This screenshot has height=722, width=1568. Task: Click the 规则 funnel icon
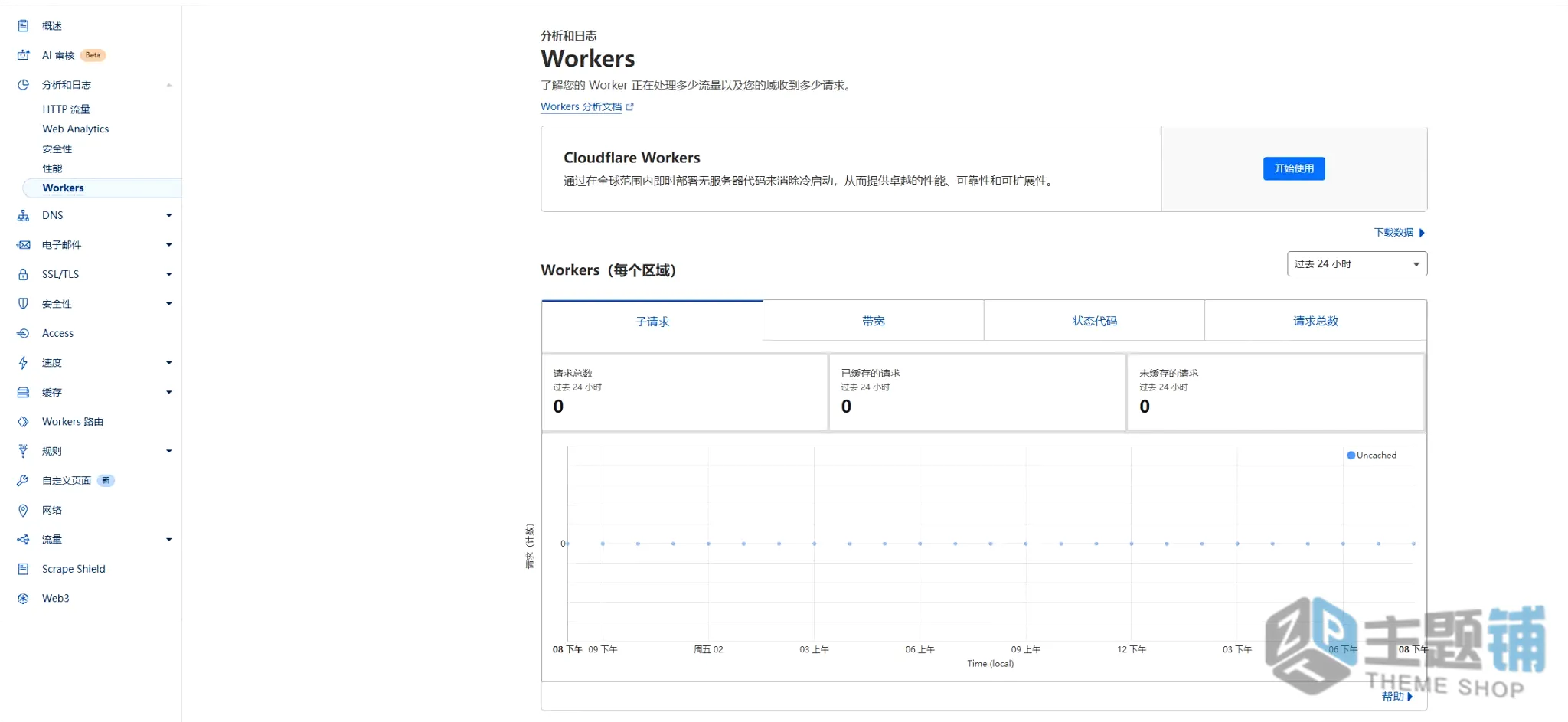(23, 451)
